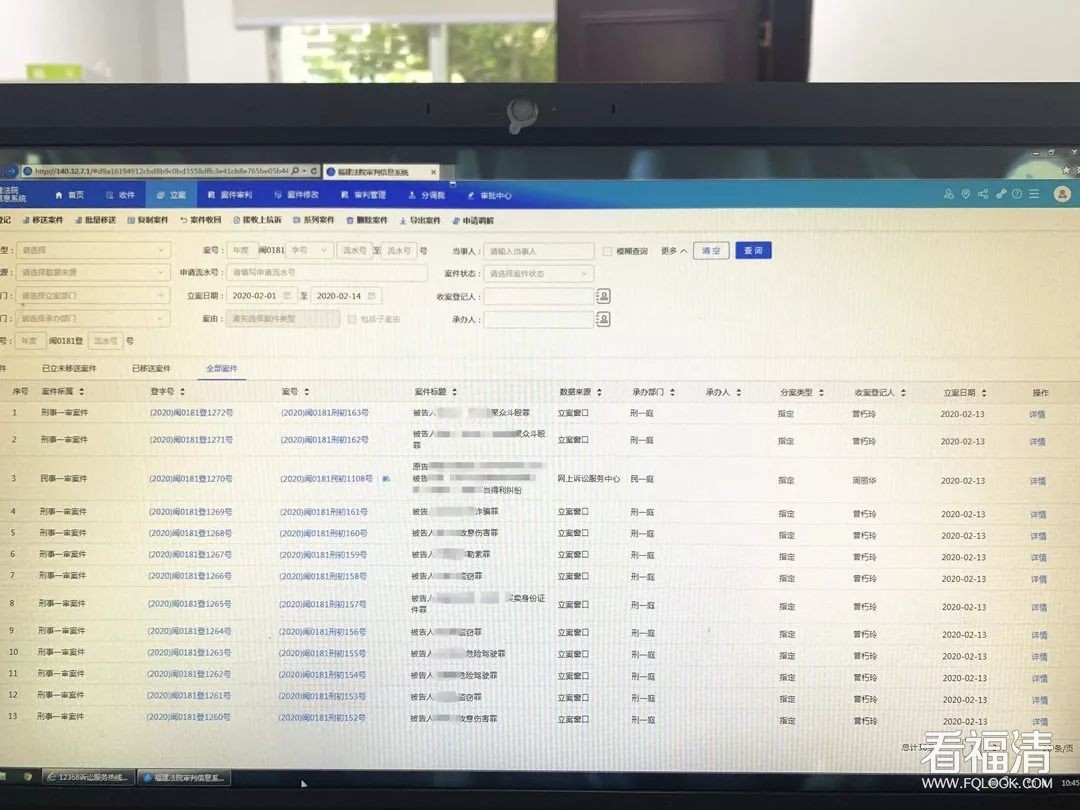
Task: Open the 字号 dropdown in 案号 row
Action: [311, 251]
